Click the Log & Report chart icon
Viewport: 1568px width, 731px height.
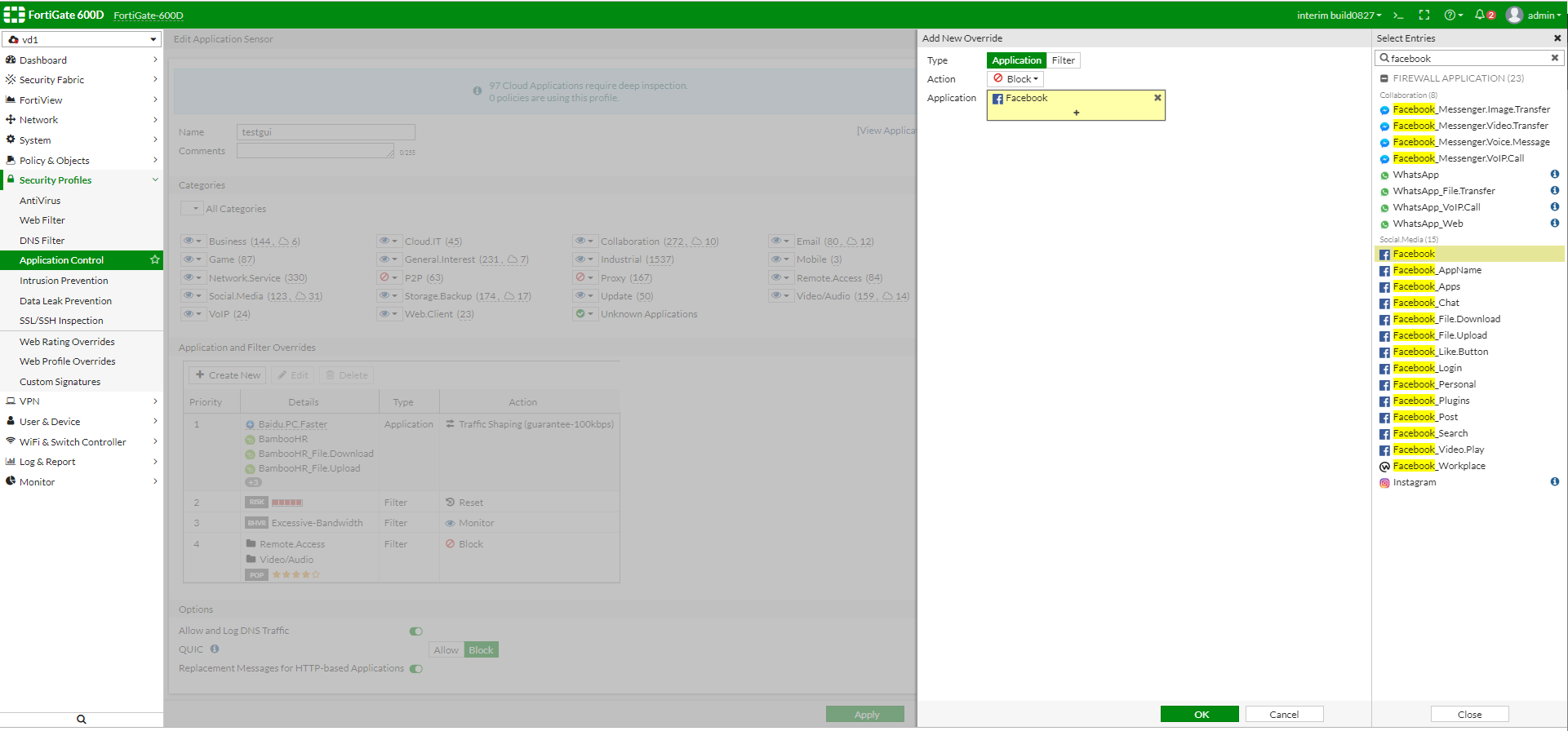[x=11, y=462]
